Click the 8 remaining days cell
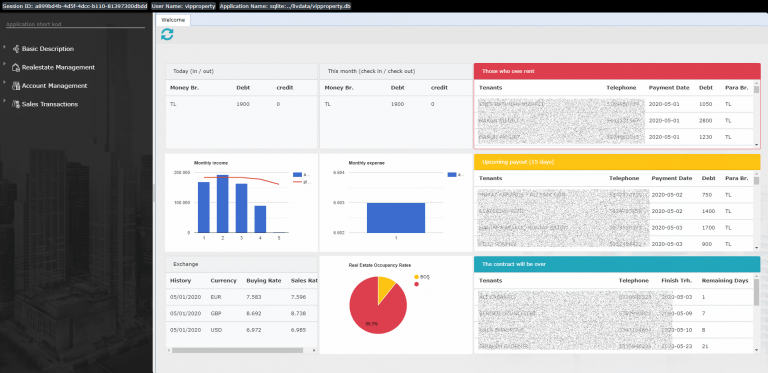 (x=703, y=330)
